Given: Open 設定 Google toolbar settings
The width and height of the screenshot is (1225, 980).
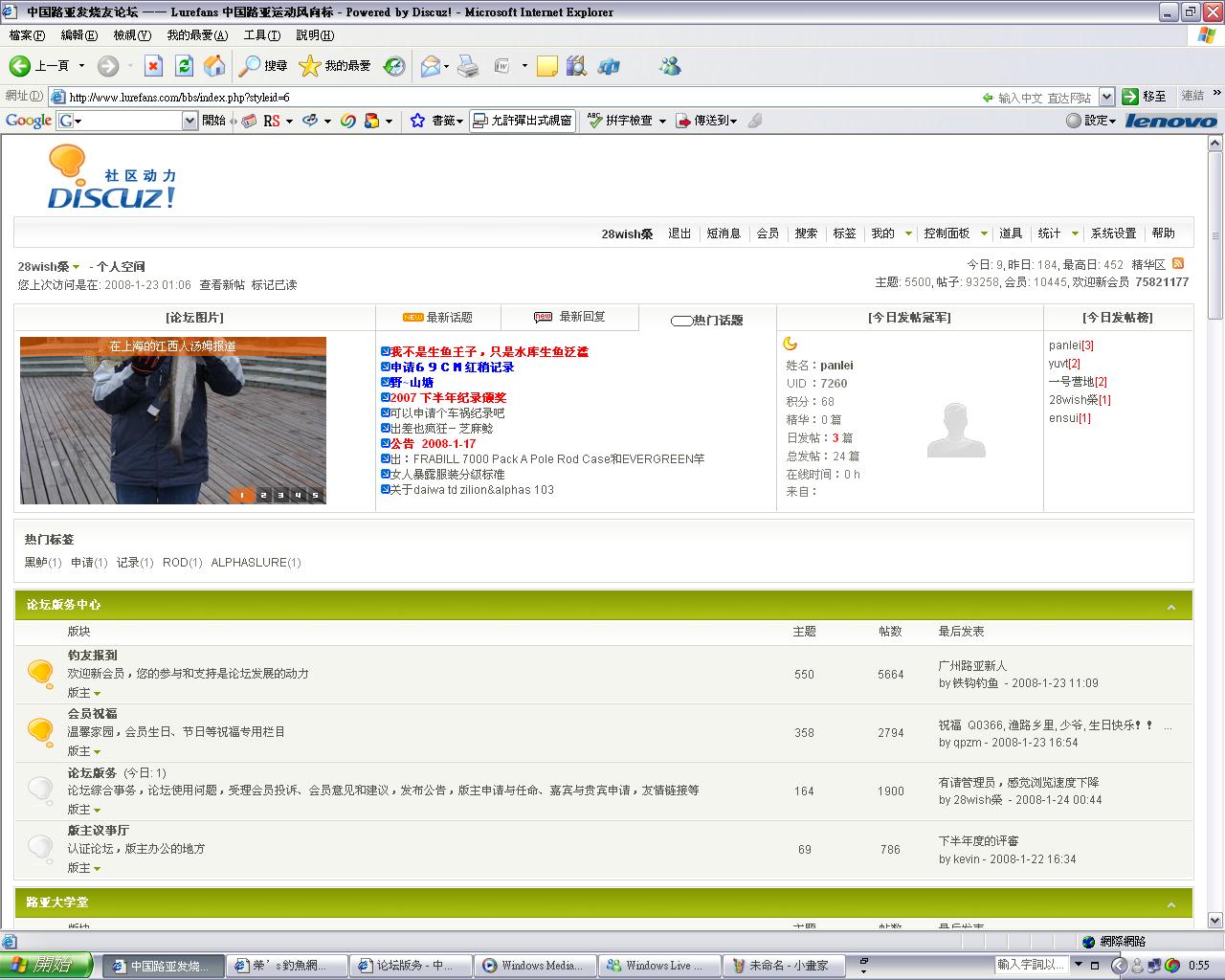Looking at the screenshot, I should [x=1091, y=121].
